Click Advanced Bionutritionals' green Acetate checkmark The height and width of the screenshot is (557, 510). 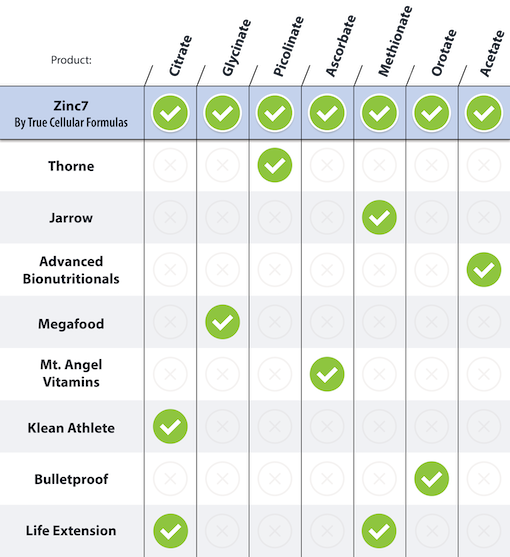click(484, 270)
